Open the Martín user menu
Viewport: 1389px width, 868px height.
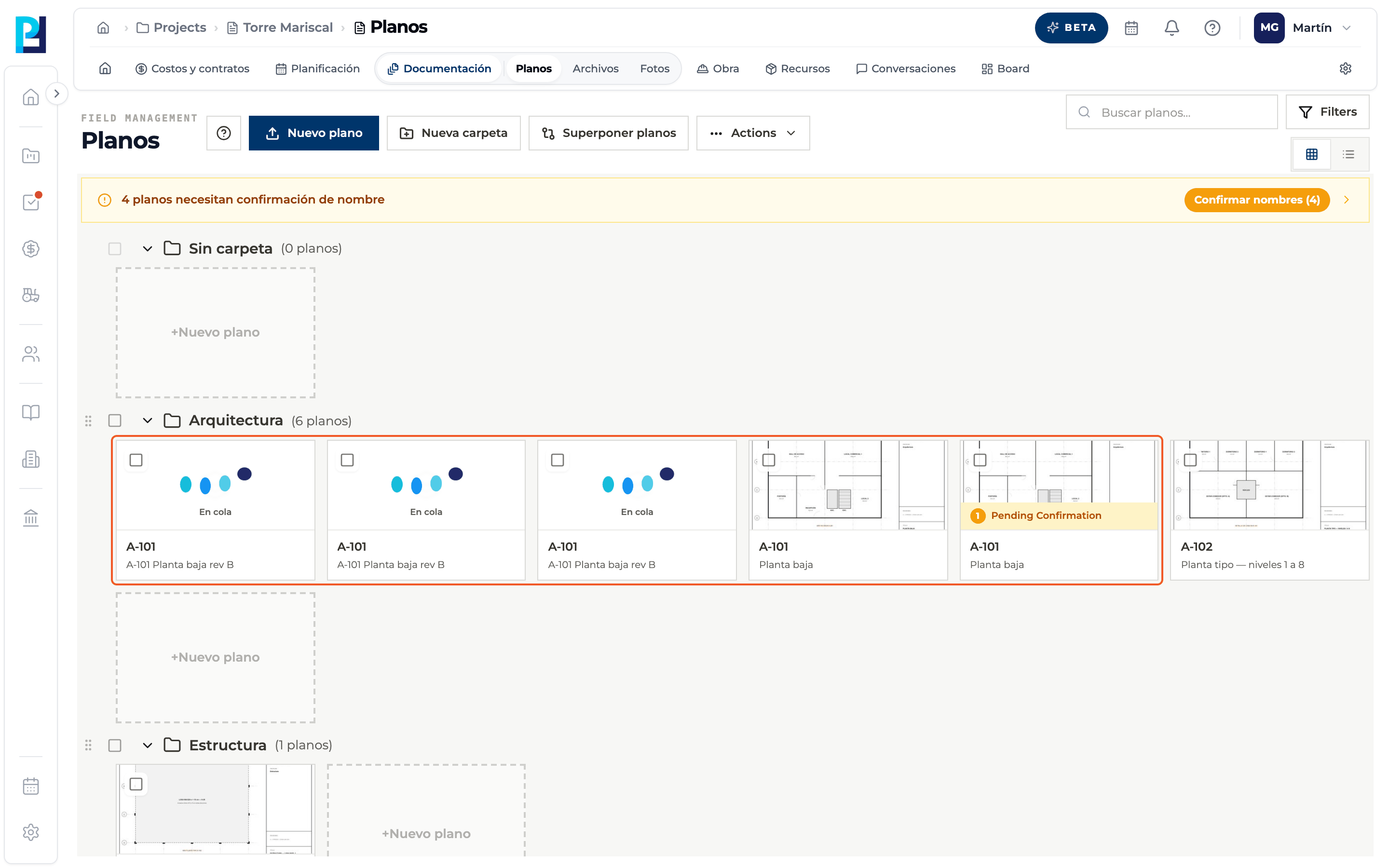(1303, 27)
